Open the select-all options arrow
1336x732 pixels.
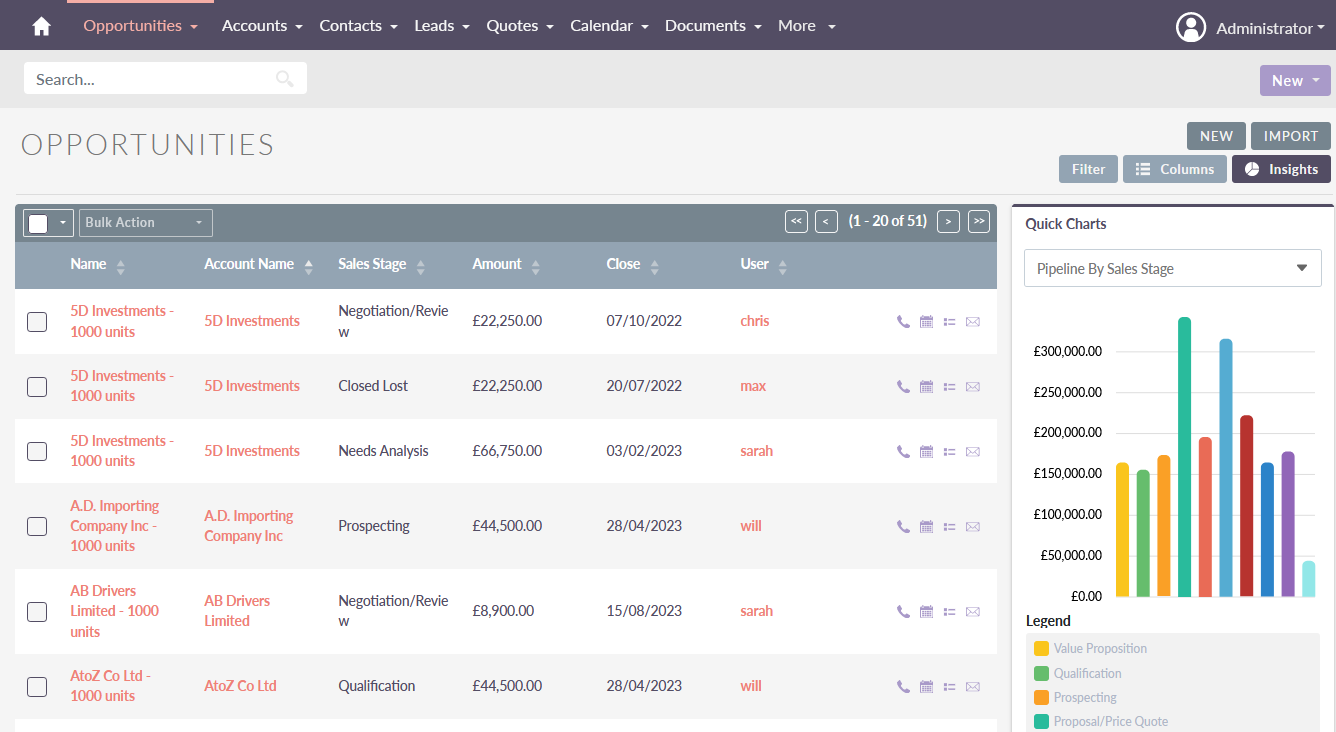click(63, 223)
